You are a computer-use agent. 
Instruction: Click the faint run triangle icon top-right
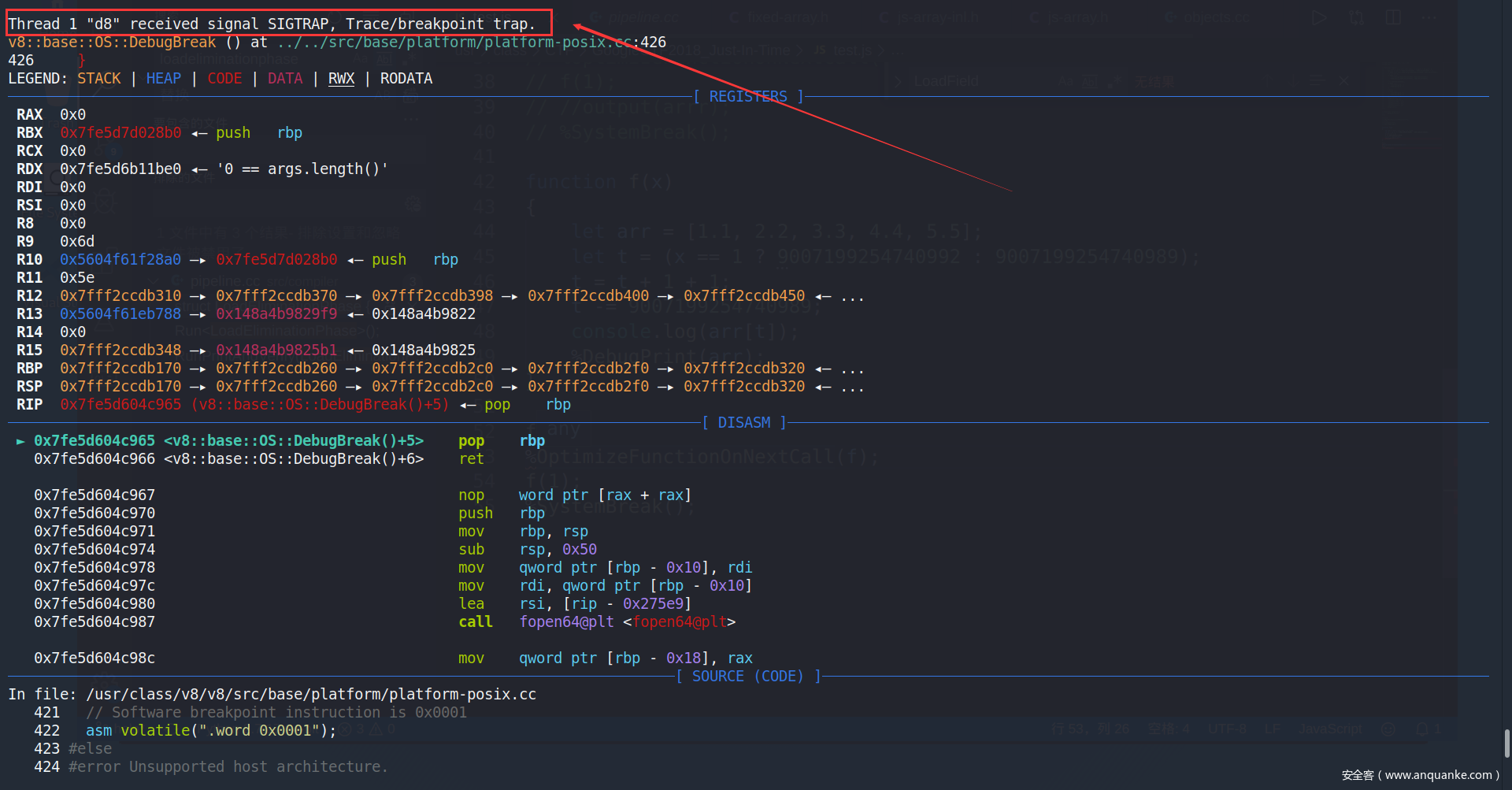pos(1319,17)
